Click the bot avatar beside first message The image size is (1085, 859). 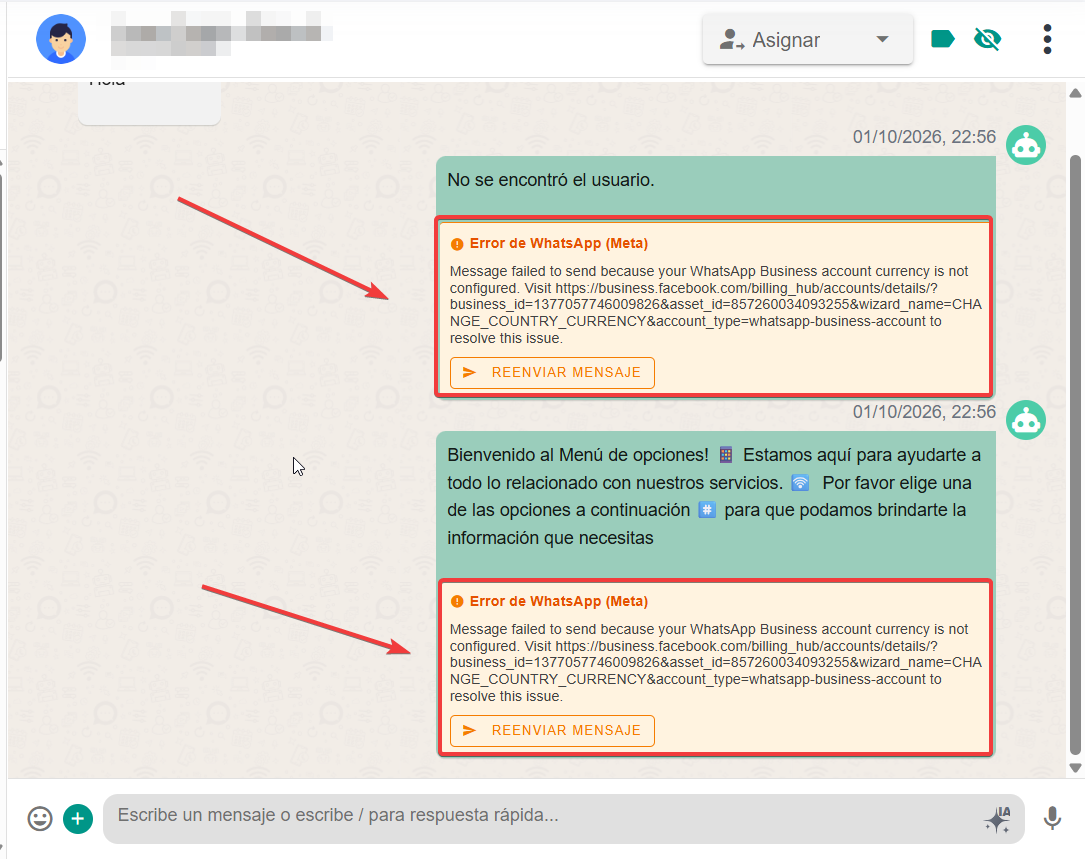pyautogui.click(x=1025, y=145)
